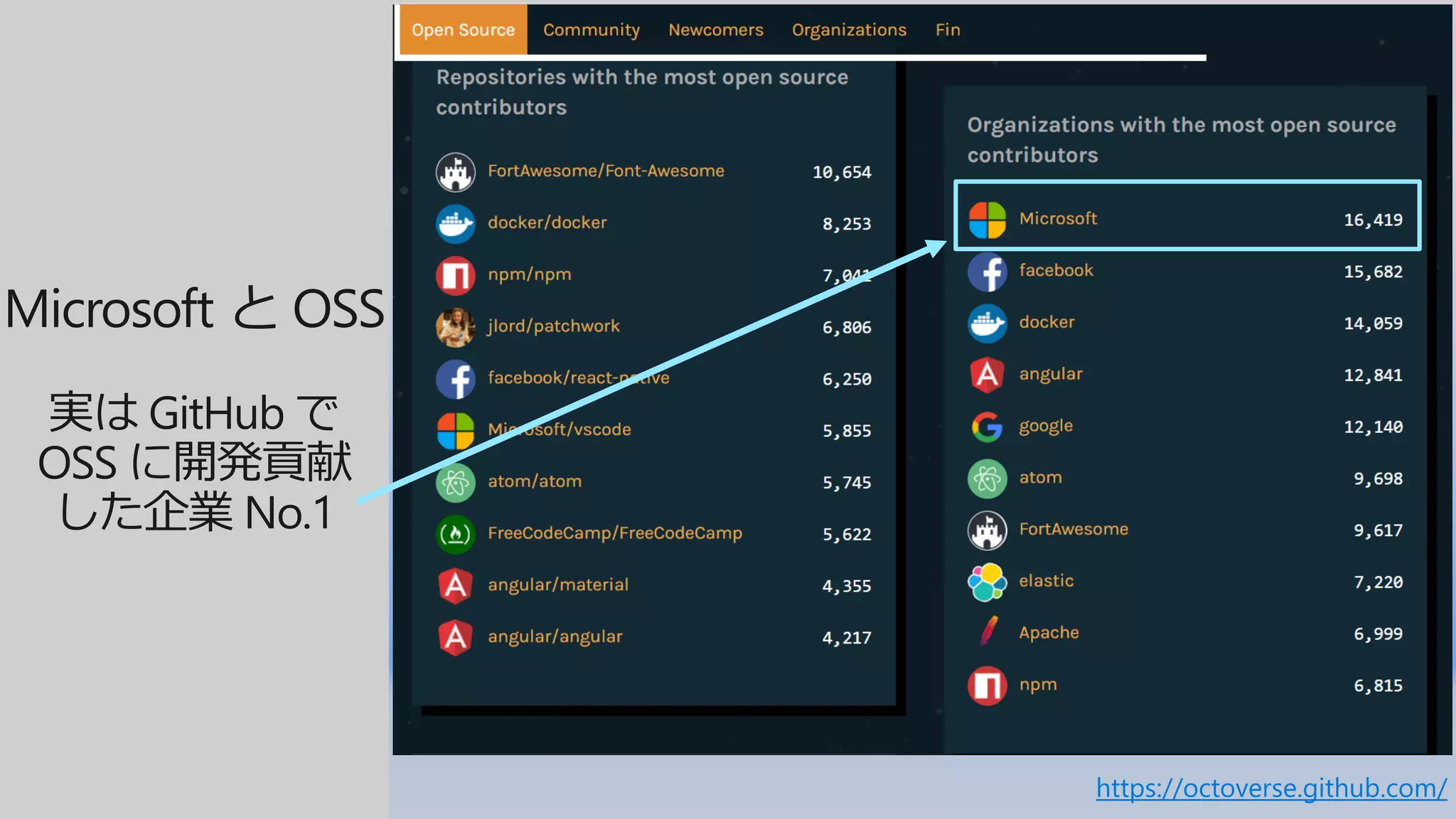1456x819 pixels.
Task: Open the FortAwesome/Font-Awesome repository link
Action: [606, 171]
